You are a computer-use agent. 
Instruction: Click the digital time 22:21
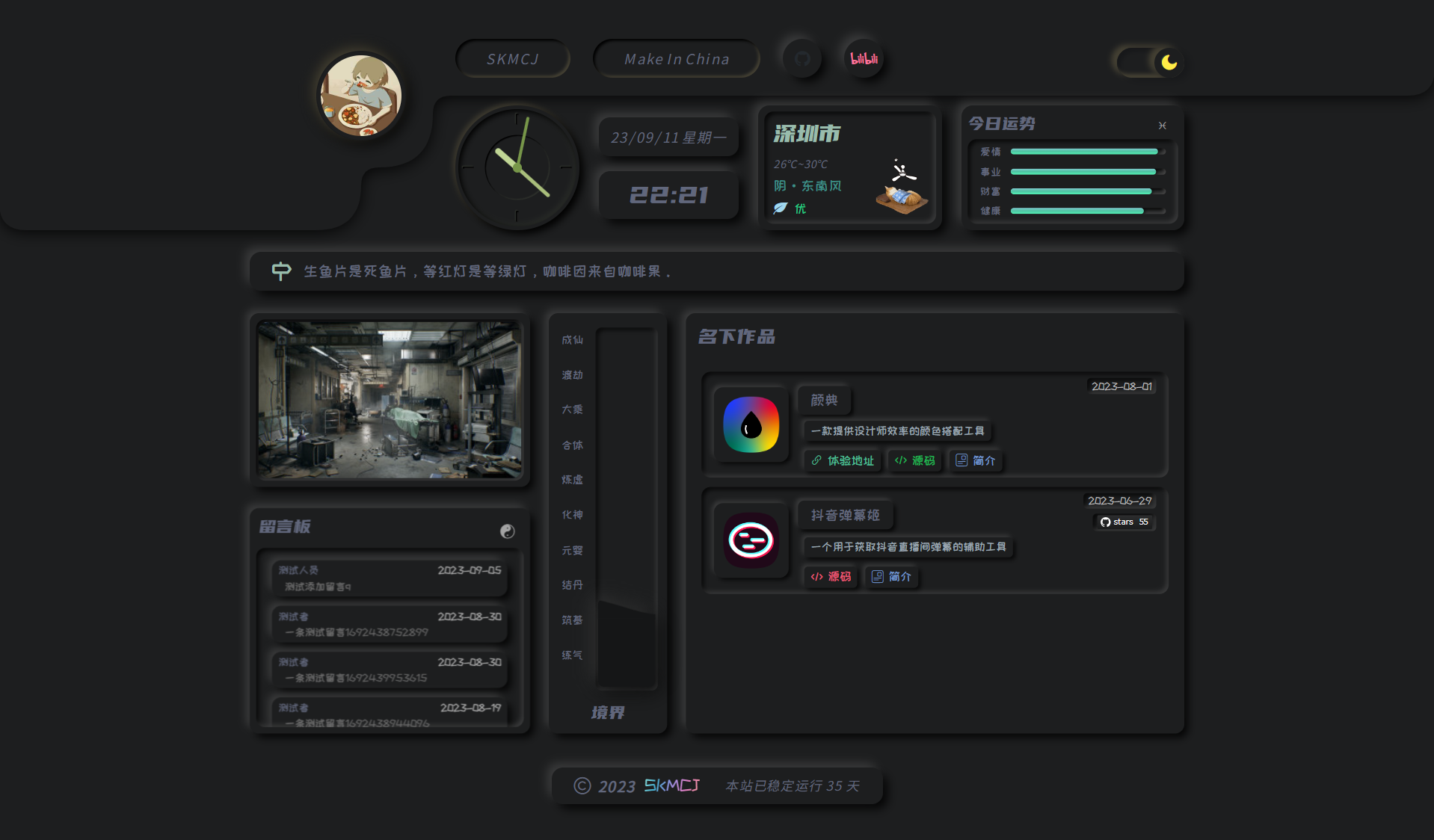click(x=668, y=195)
